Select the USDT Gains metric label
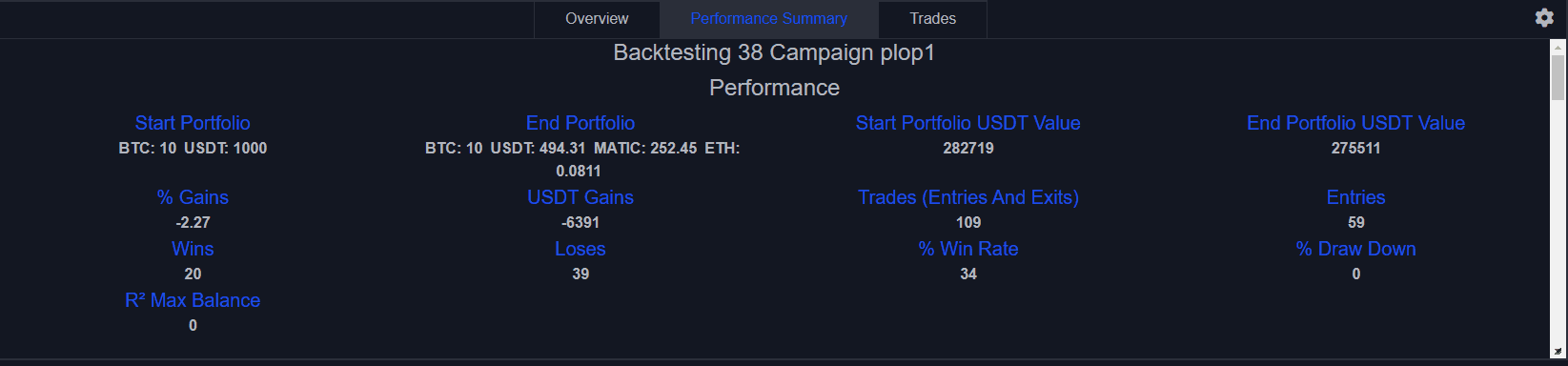 click(580, 197)
